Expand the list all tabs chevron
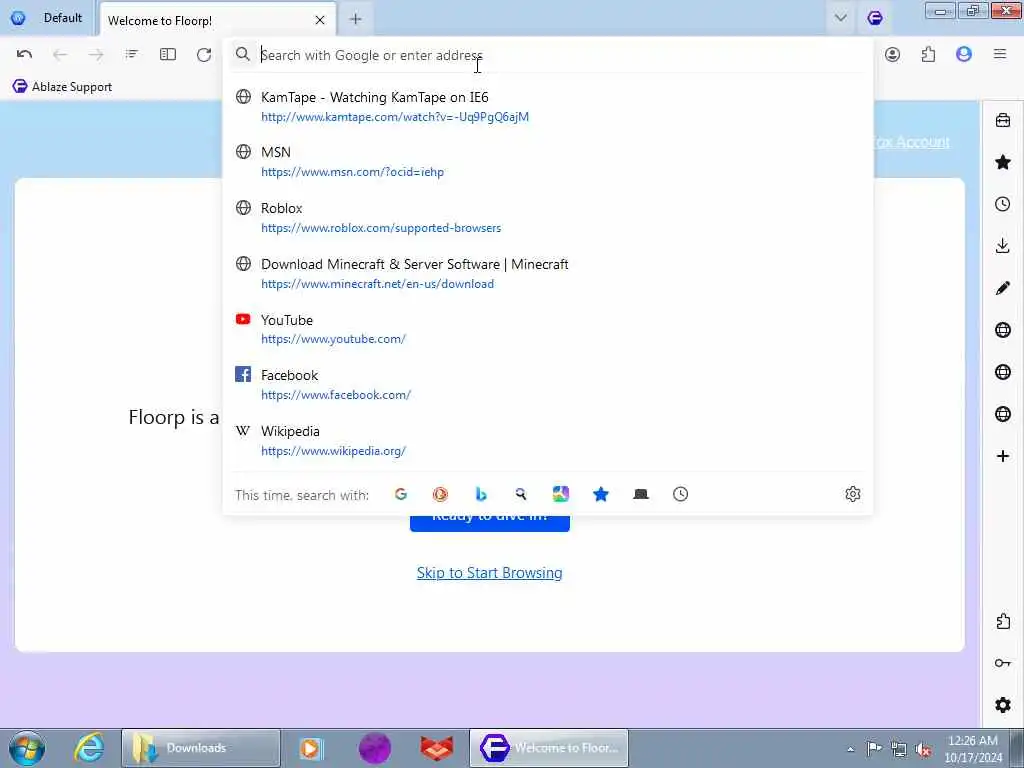 tap(840, 18)
